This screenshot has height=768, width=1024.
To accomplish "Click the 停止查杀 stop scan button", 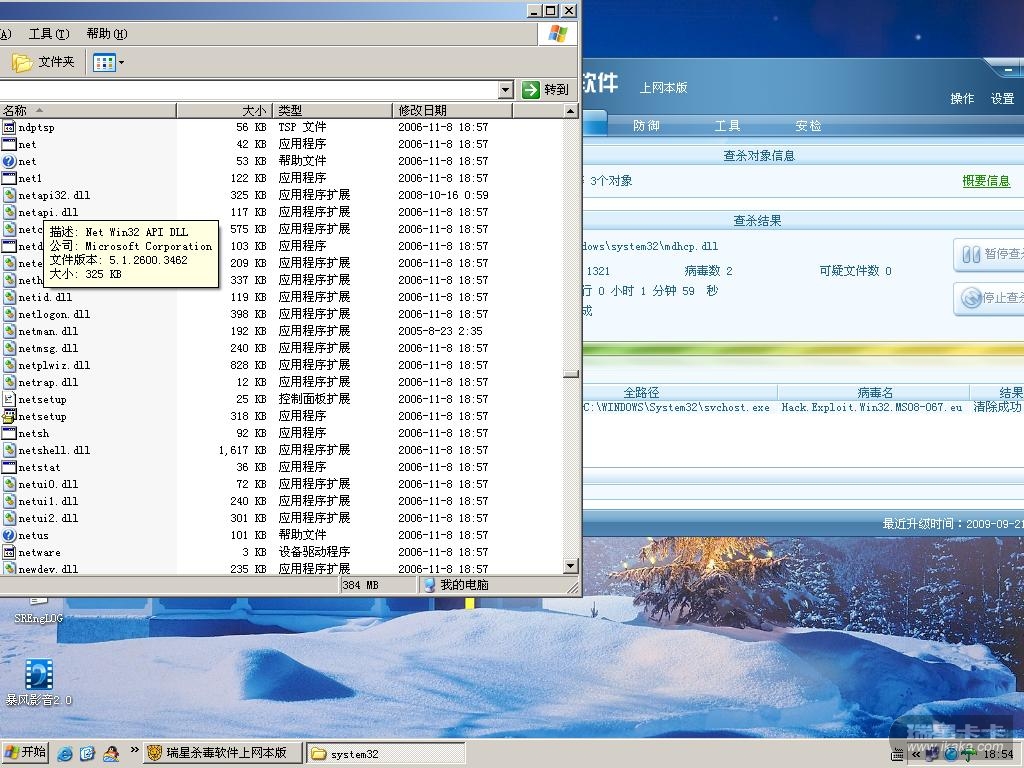I will [989, 298].
